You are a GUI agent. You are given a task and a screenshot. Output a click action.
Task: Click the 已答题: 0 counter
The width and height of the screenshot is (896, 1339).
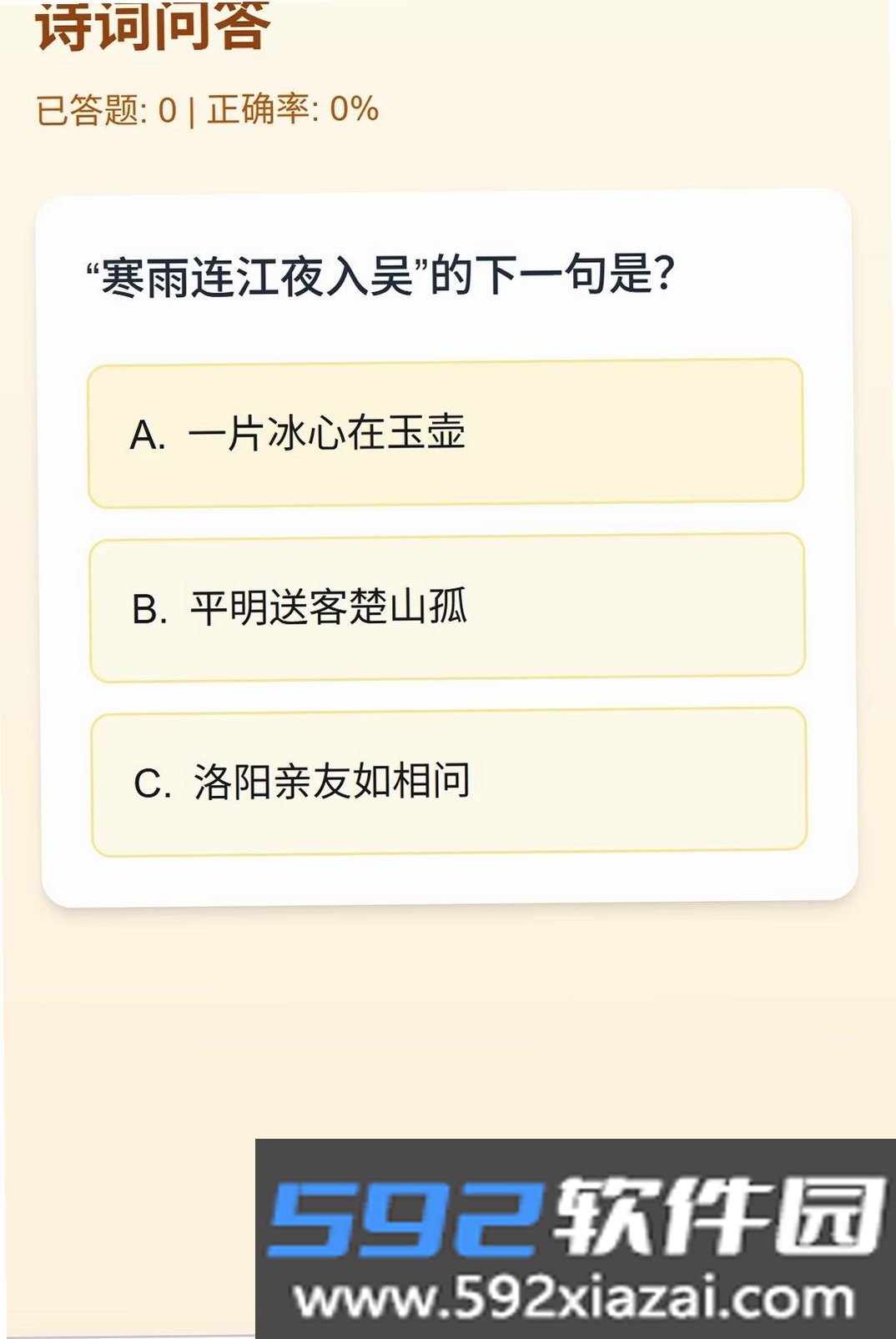tap(106, 110)
